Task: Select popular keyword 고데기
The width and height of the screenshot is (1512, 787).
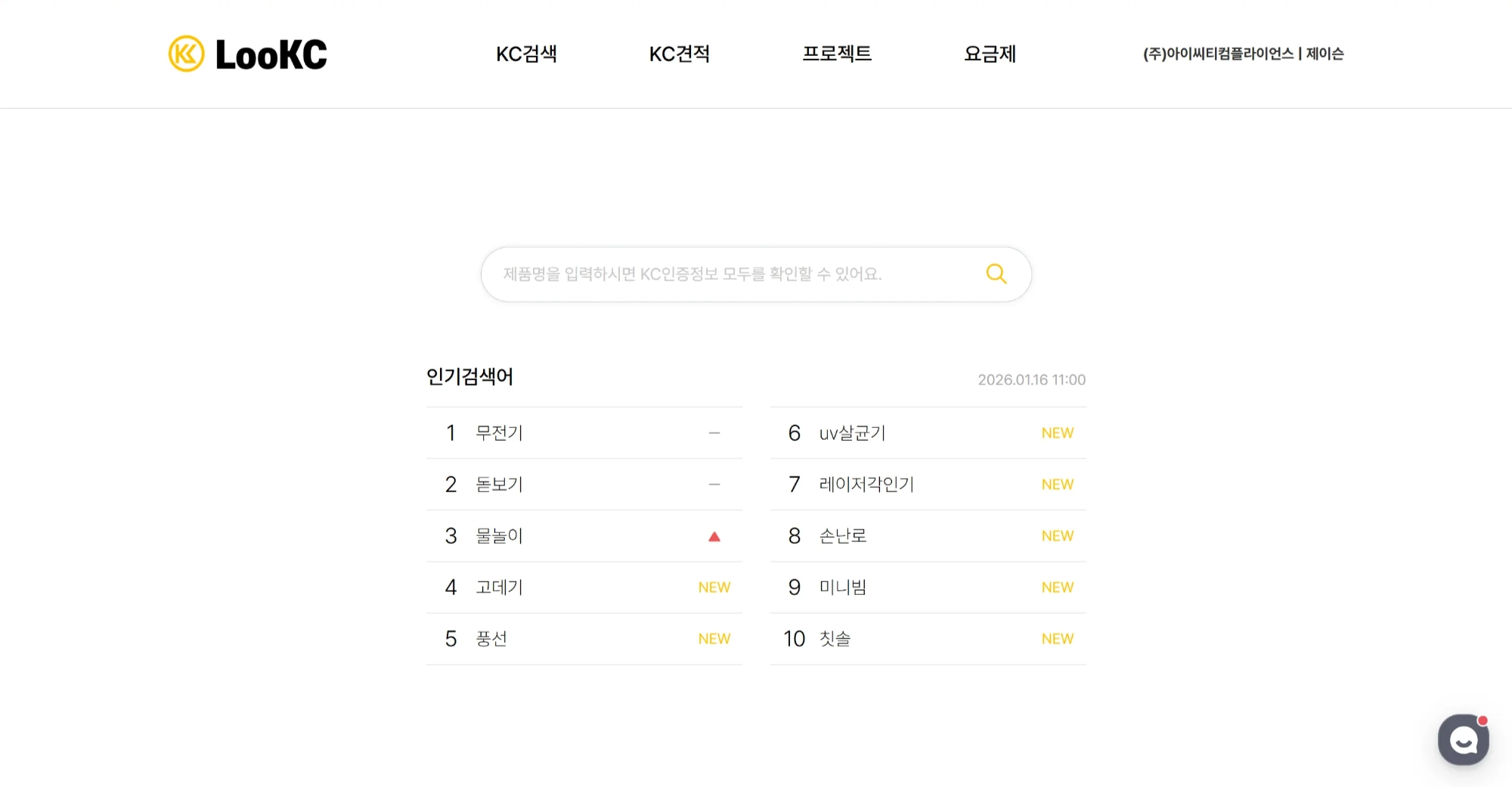Action: [x=499, y=587]
